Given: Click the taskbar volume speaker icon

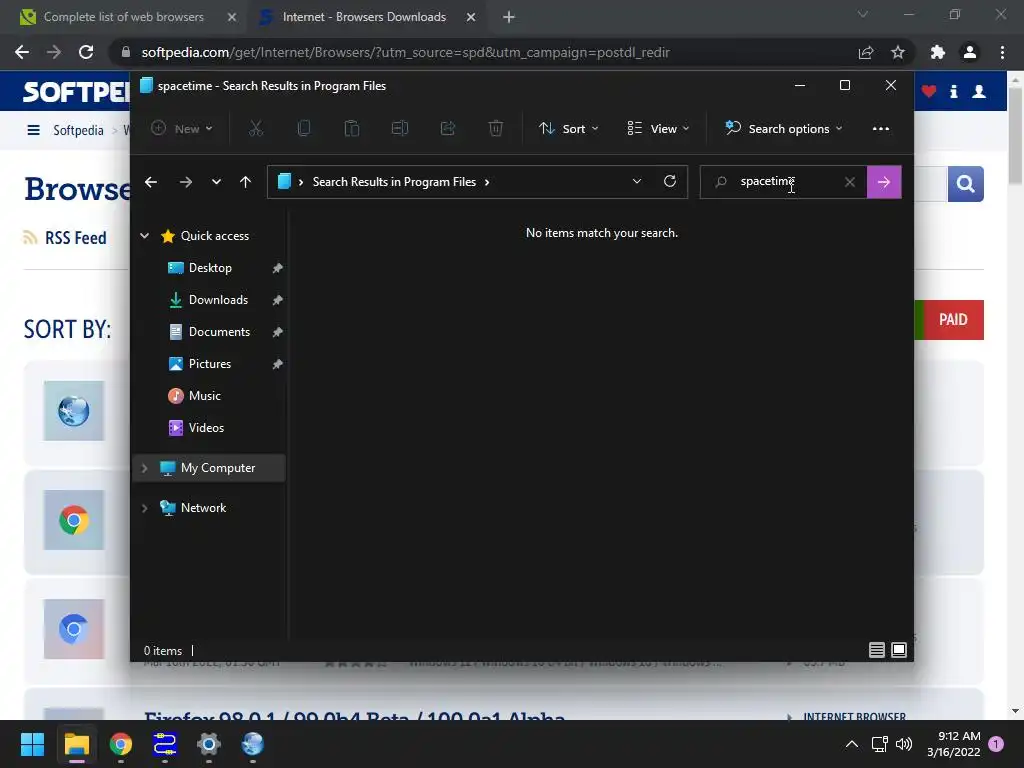Looking at the screenshot, I should (904, 744).
